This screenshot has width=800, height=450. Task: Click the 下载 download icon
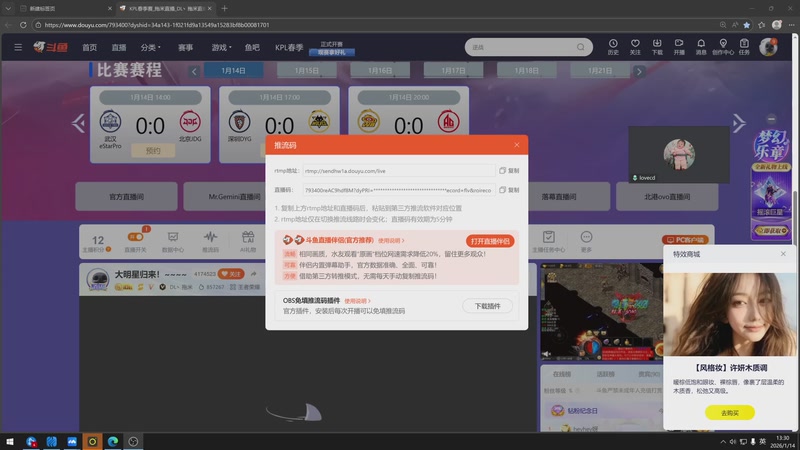[x=657, y=47]
